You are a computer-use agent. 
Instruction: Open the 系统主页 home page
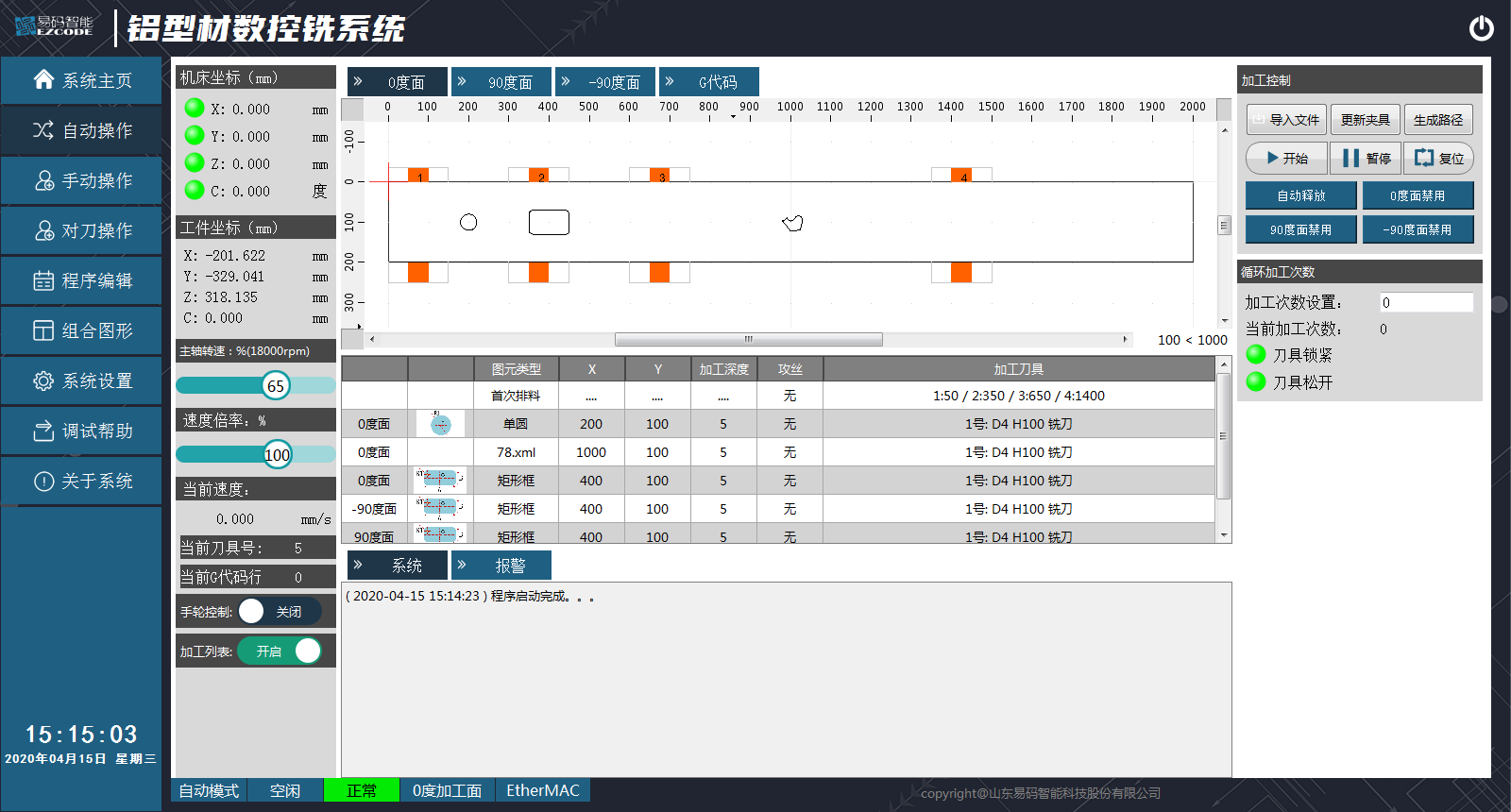point(82,80)
